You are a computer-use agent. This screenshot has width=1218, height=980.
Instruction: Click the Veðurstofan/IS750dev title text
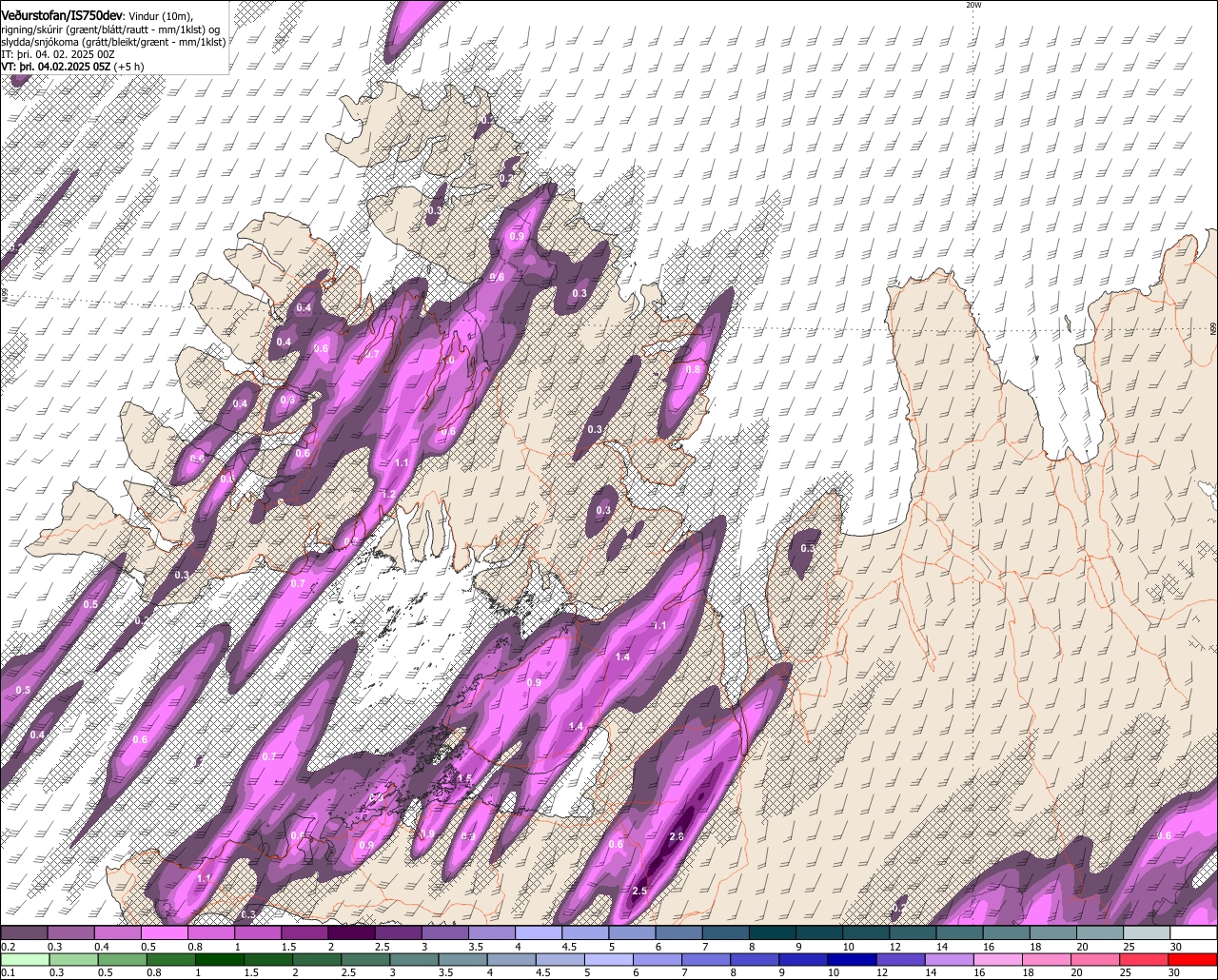63,16
